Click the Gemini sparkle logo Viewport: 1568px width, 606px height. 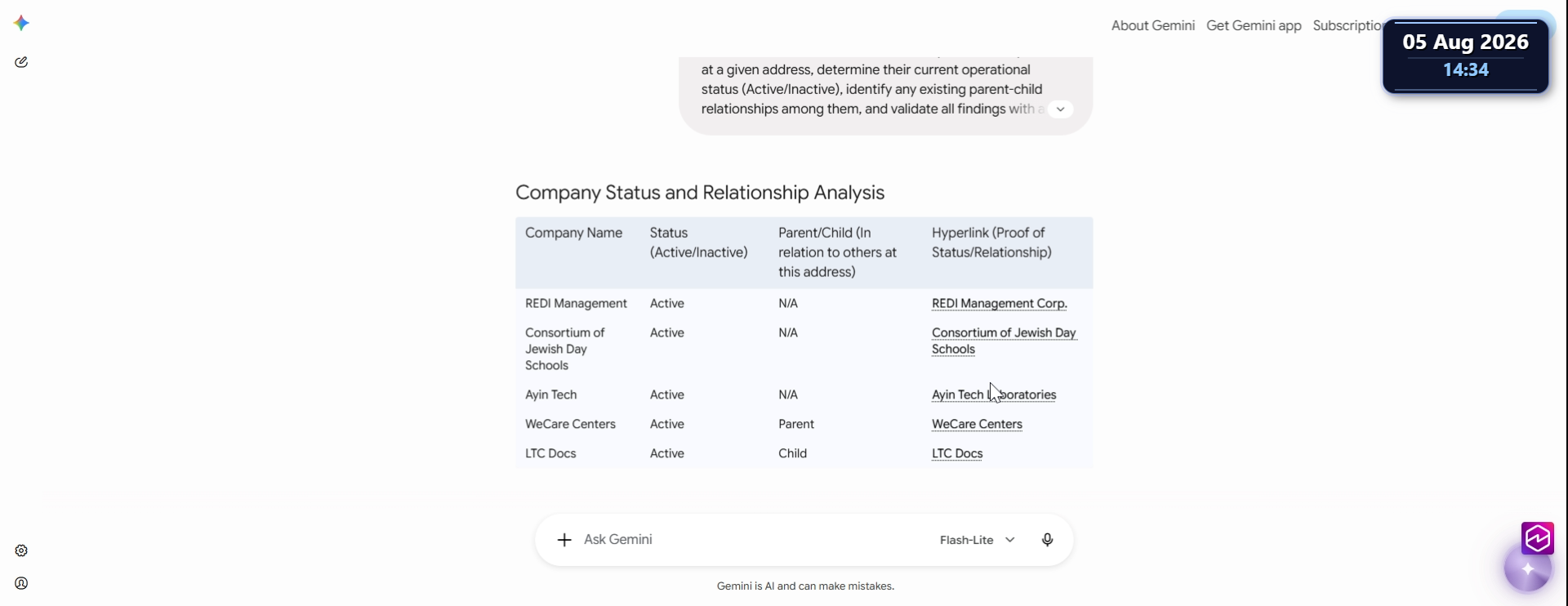[22, 23]
